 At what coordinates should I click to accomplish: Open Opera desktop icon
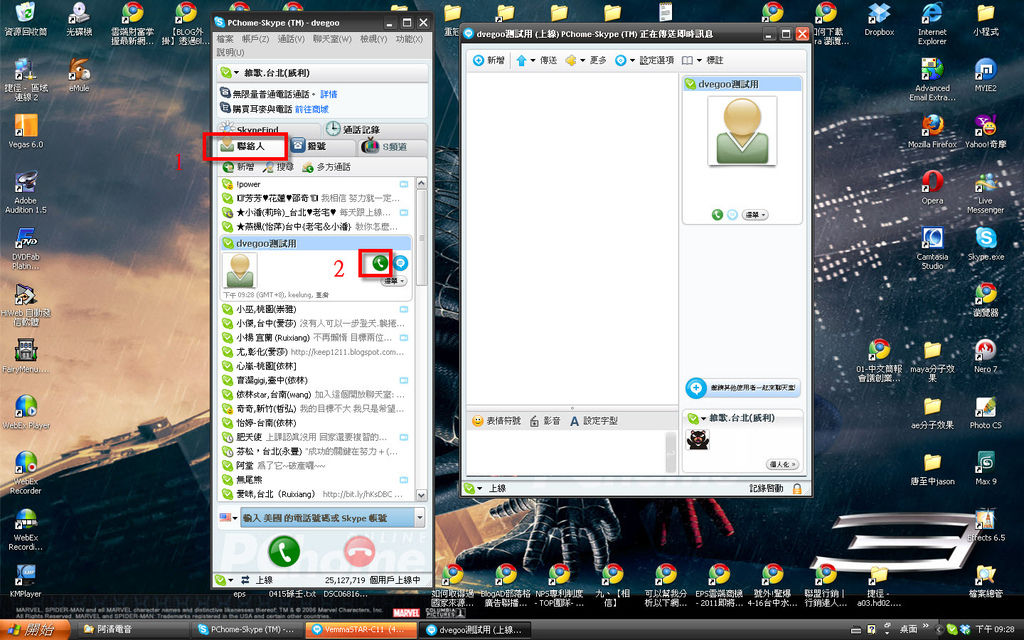(x=932, y=187)
